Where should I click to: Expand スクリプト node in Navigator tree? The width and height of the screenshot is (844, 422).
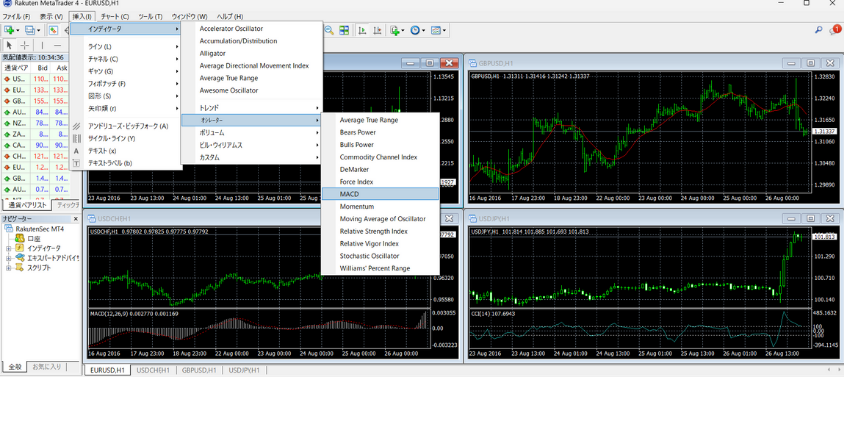(x=9, y=268)
